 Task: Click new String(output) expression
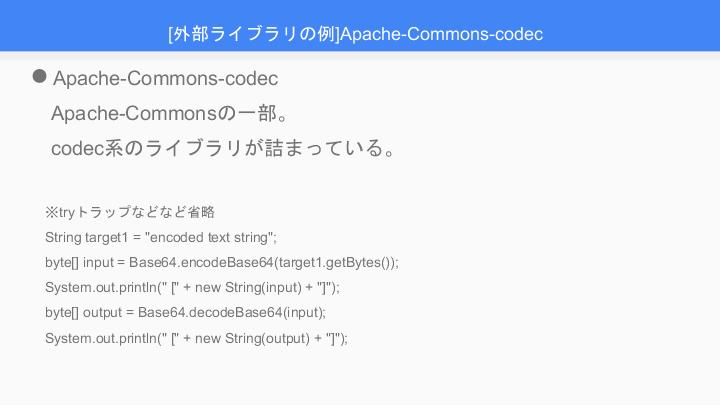(x=252, y=338)
